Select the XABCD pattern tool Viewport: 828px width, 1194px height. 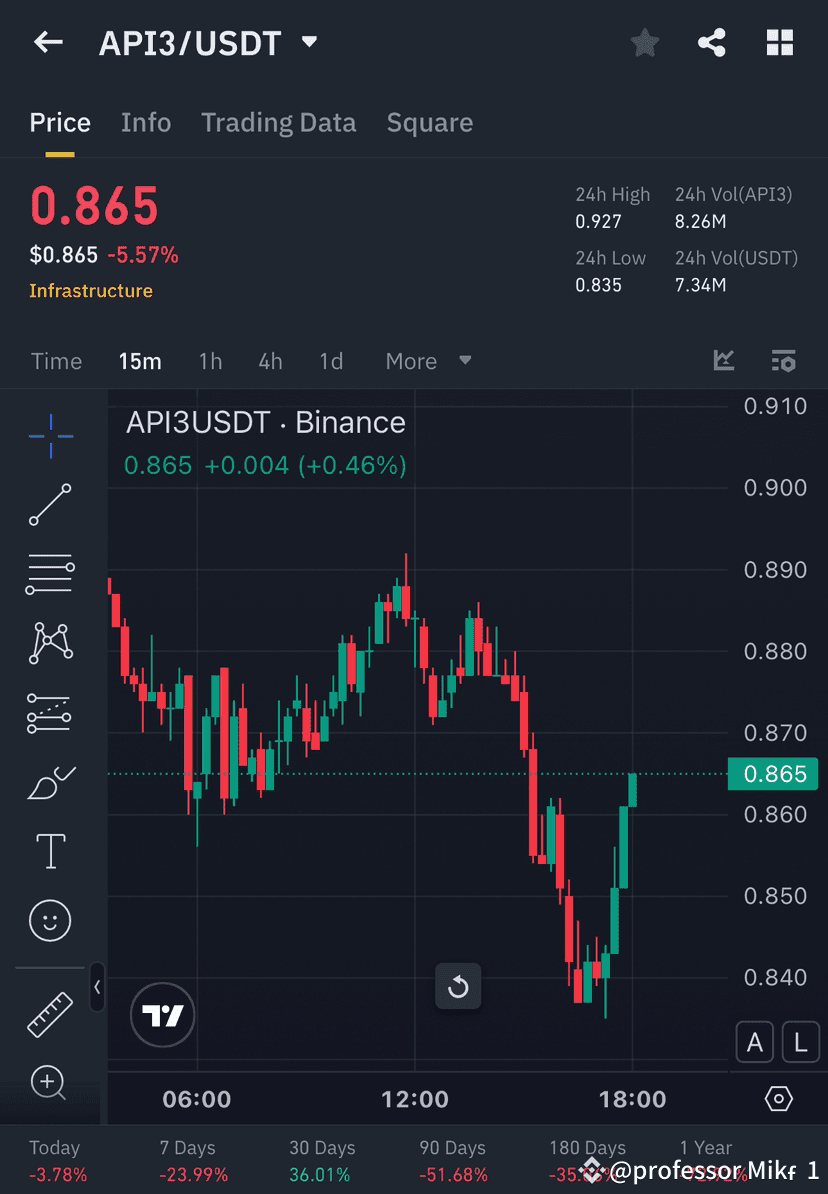(50, 643)
